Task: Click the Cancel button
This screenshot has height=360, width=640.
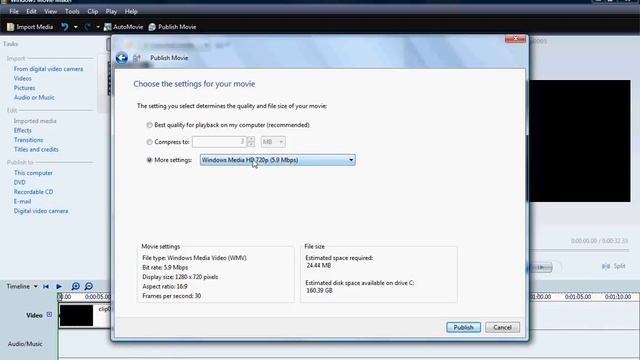Action: [x=502, y=327]
